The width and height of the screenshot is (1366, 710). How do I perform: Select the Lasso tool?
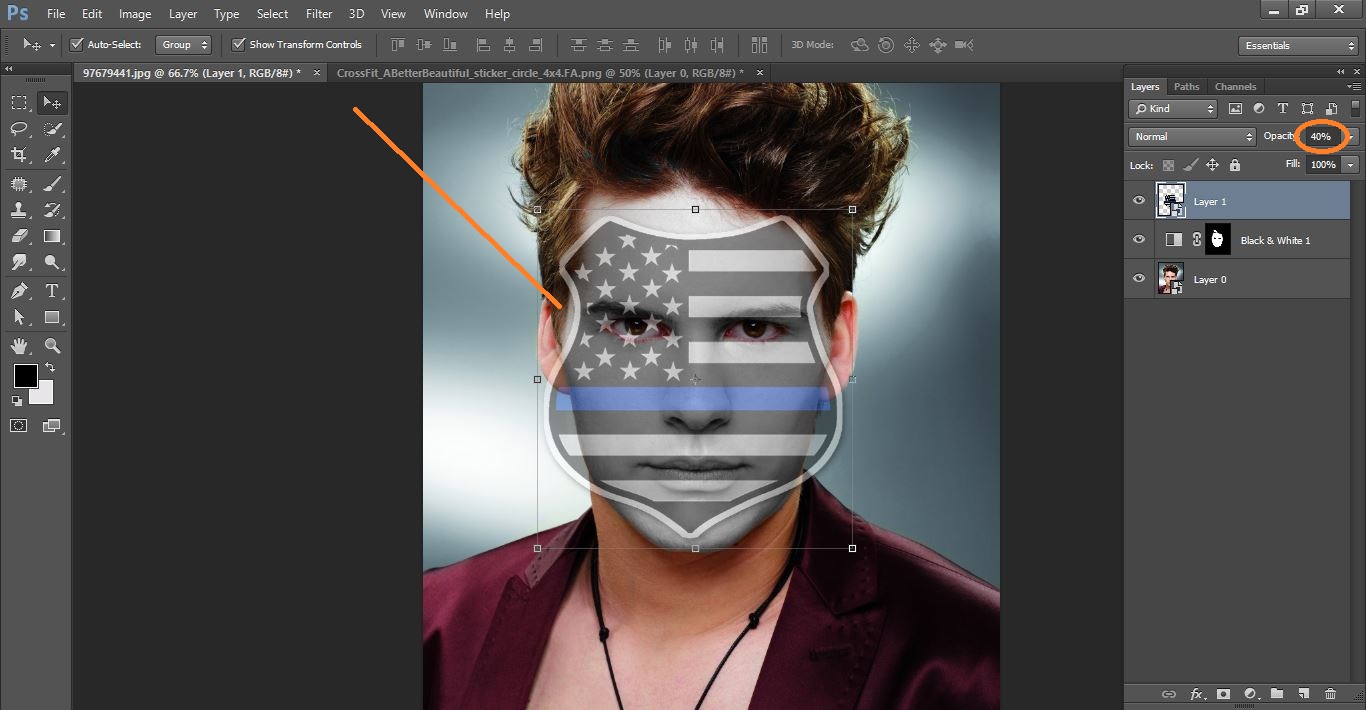[x=18, y=128]
